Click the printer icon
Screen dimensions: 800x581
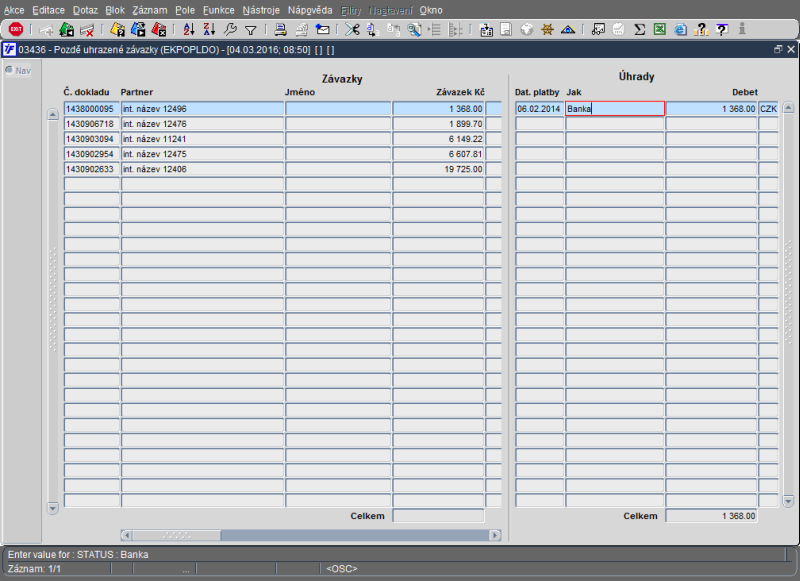pos(280,30)
